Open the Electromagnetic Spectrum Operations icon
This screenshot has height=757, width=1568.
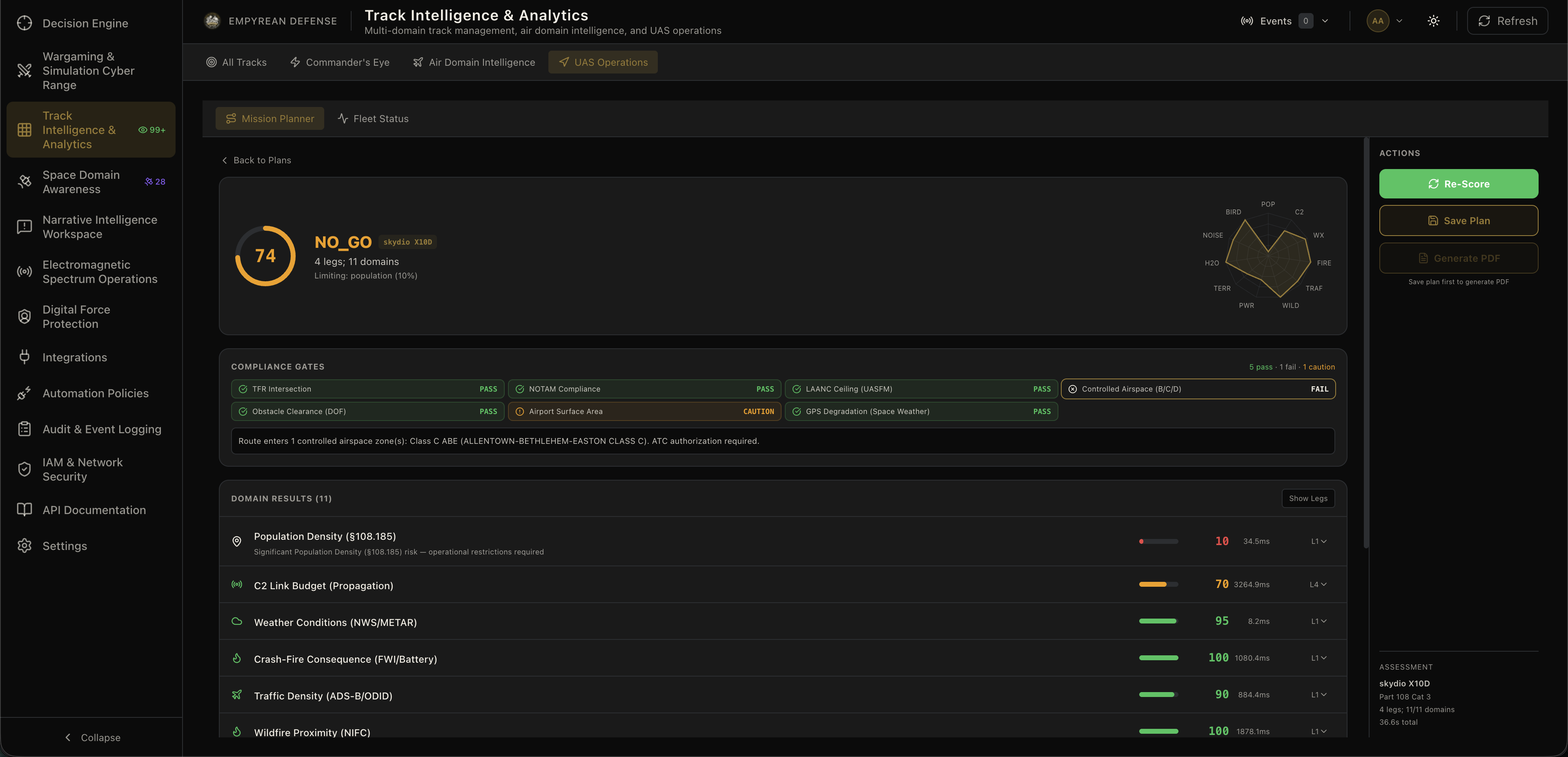(x=24, y=272)
